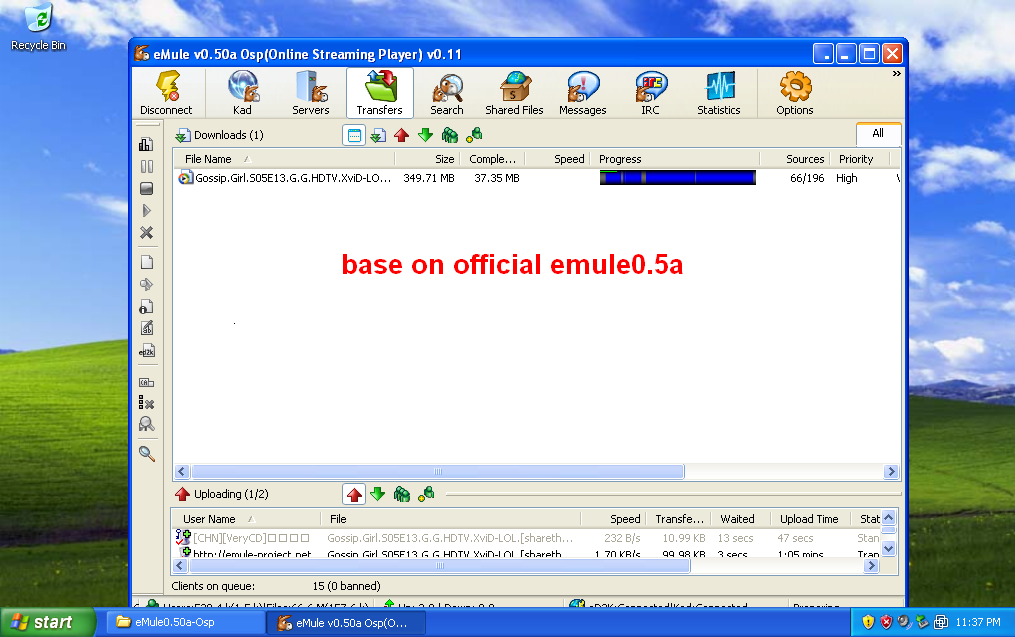
Task: Sort uploads by User Name column
Action: [x=246, y=519]
